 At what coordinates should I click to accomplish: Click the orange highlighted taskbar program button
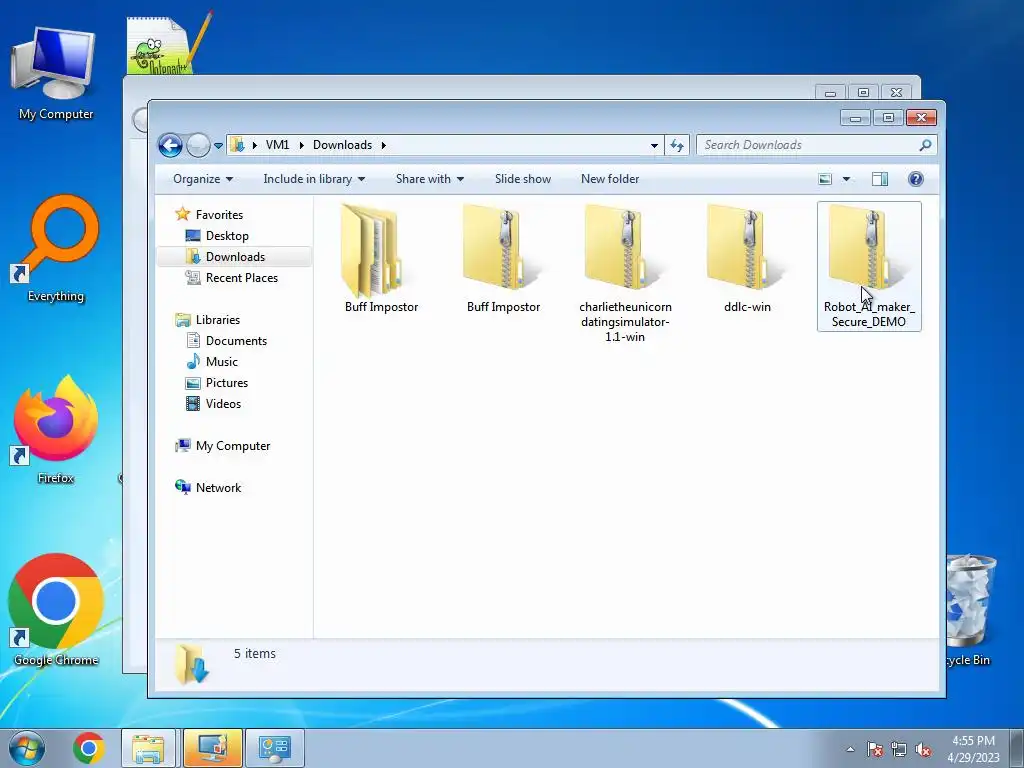213,748
